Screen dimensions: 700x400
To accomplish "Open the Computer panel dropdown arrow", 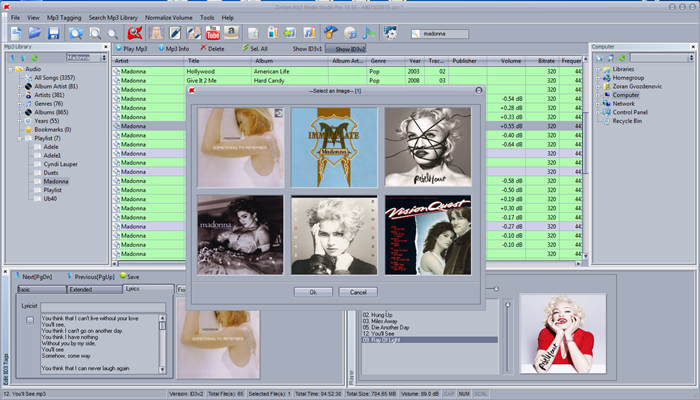I will [692, 58].
